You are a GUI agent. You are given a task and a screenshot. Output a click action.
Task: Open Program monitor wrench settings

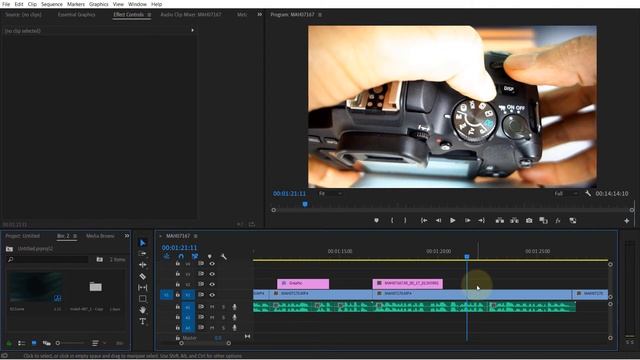[588, 193]
